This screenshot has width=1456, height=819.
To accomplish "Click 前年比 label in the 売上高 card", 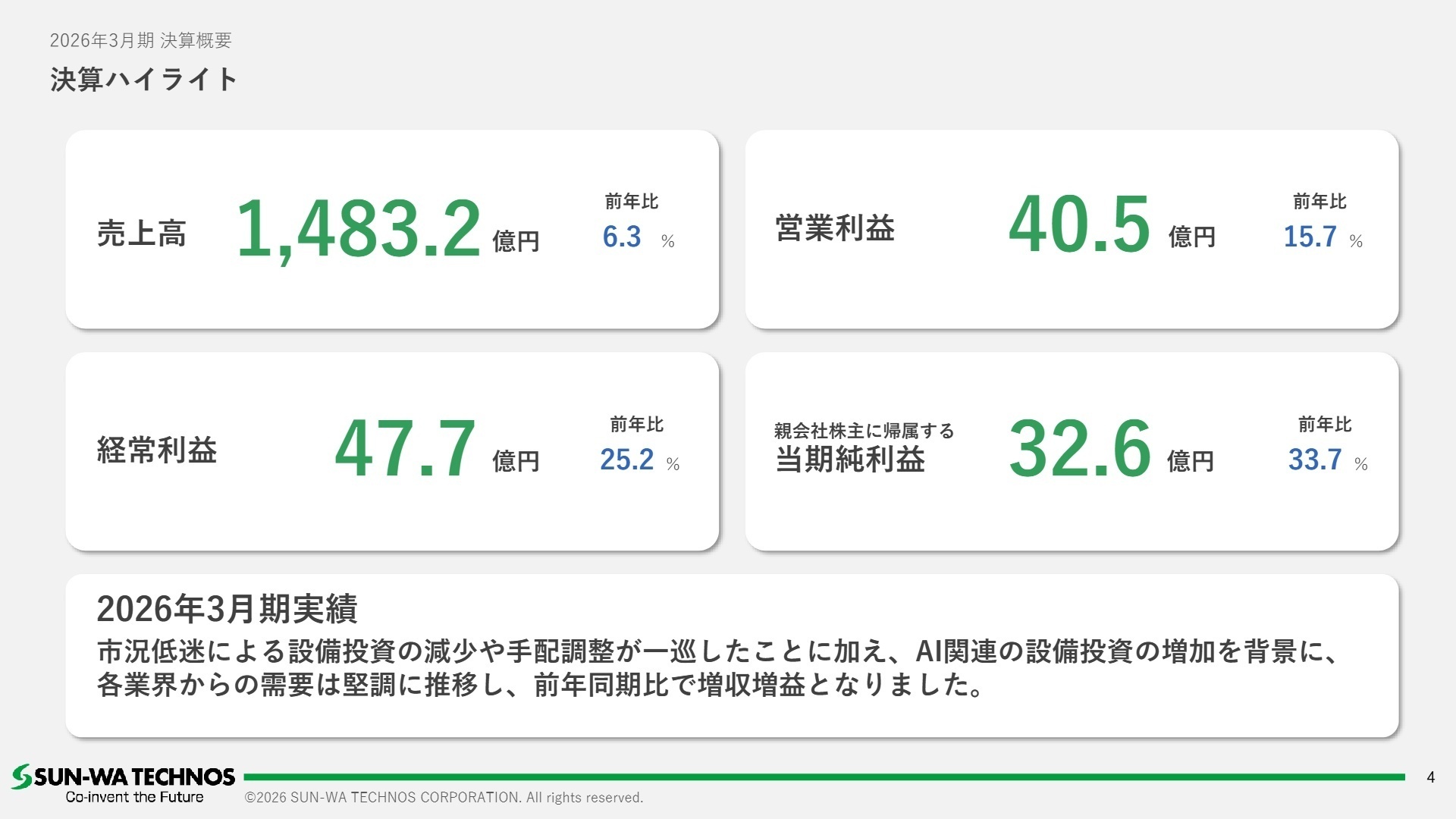I will pyautogui.click(x=632, y=202).
